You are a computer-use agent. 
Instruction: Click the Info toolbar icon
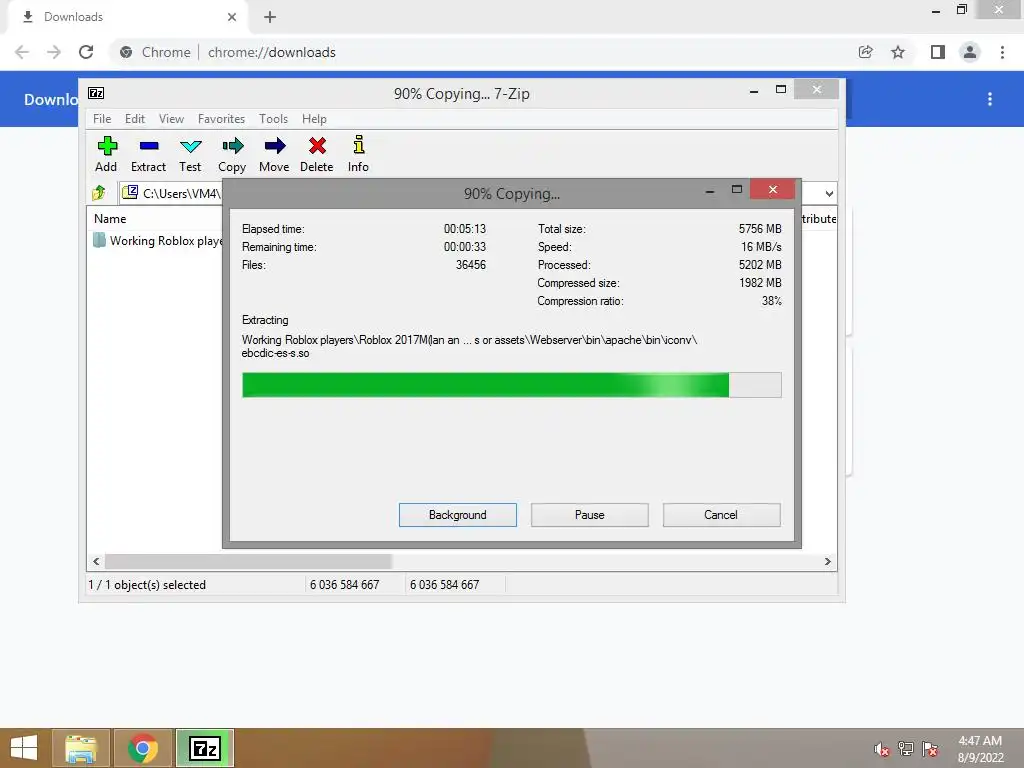(358, 155)
